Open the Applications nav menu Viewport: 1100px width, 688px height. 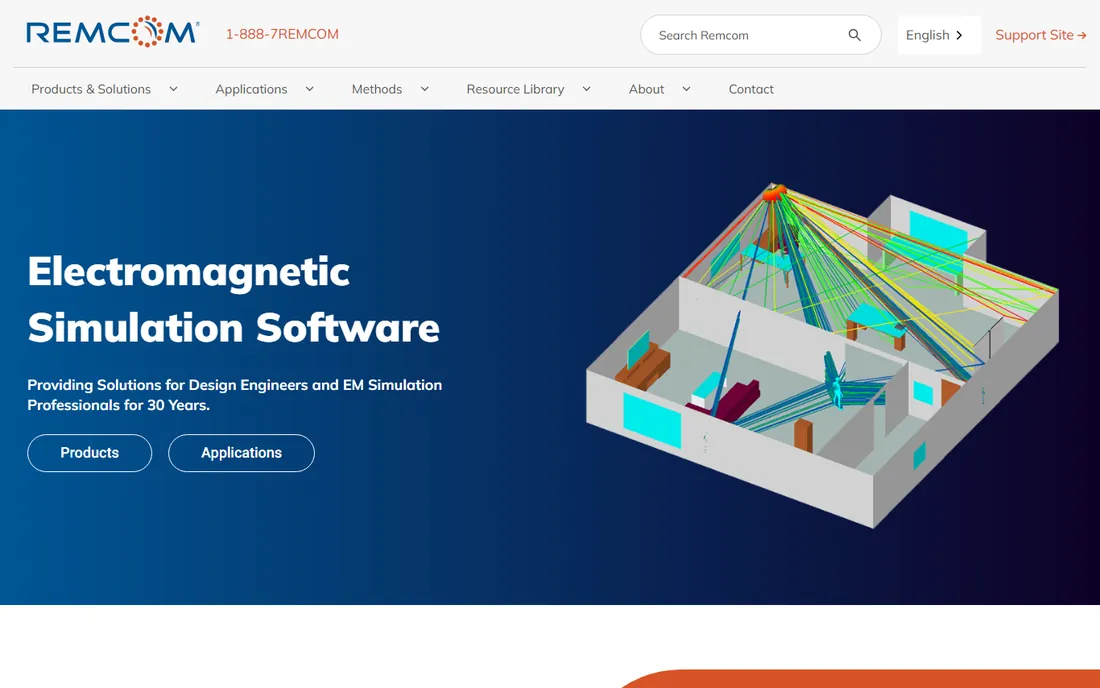point(251,89)
